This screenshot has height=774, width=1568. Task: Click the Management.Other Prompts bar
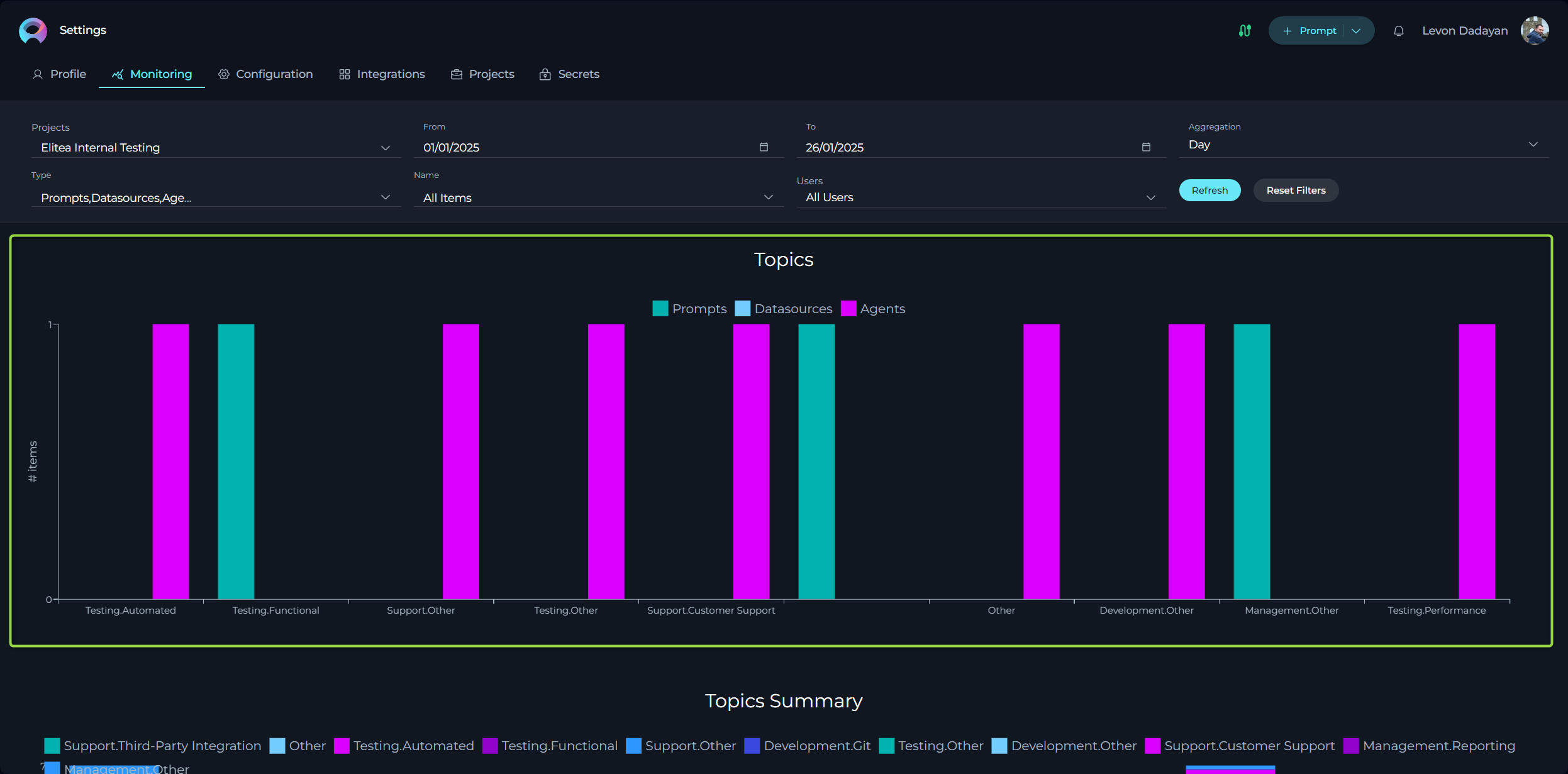click(1252, 462)
